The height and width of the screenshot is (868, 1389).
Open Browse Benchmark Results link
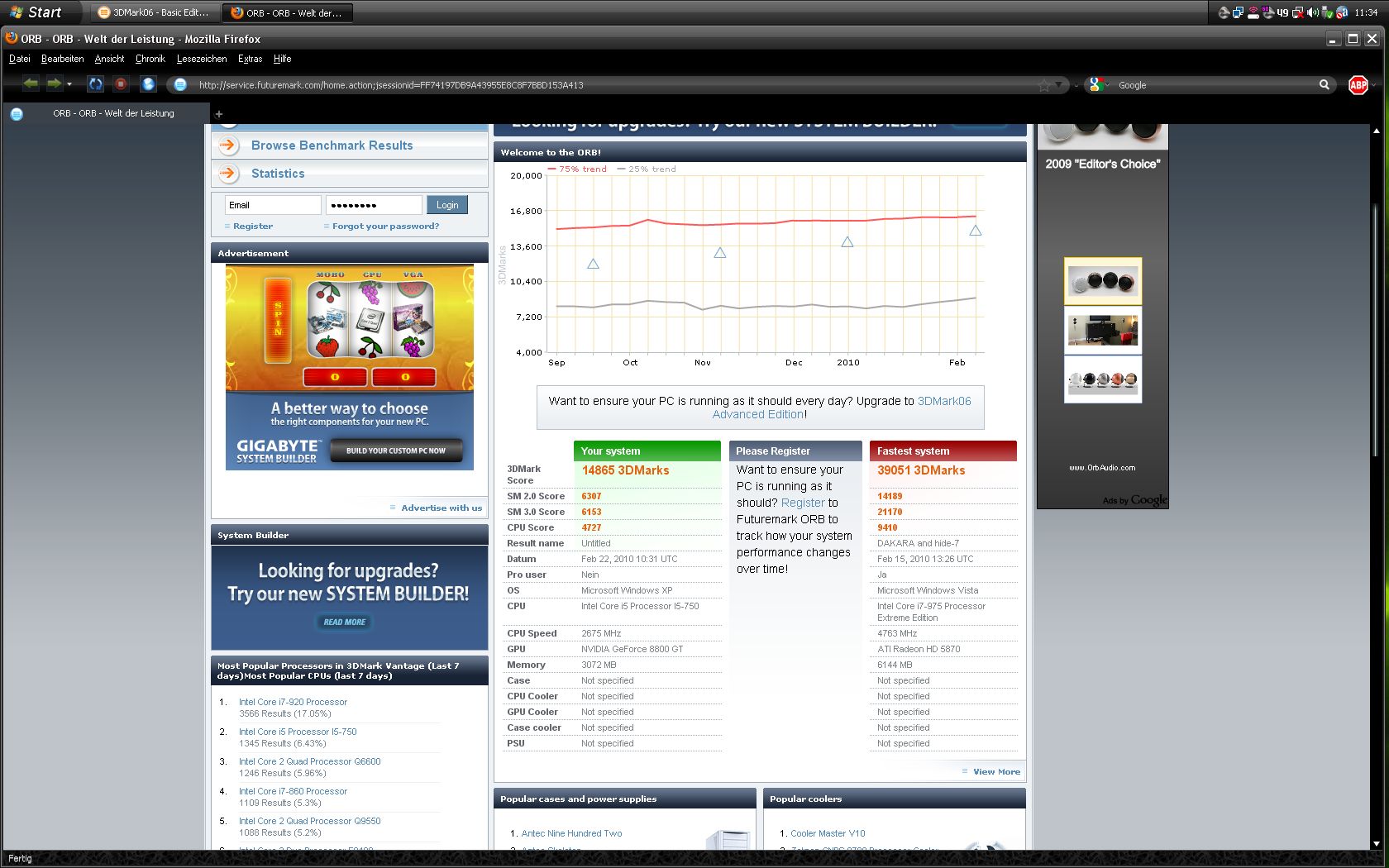[332, 145]
